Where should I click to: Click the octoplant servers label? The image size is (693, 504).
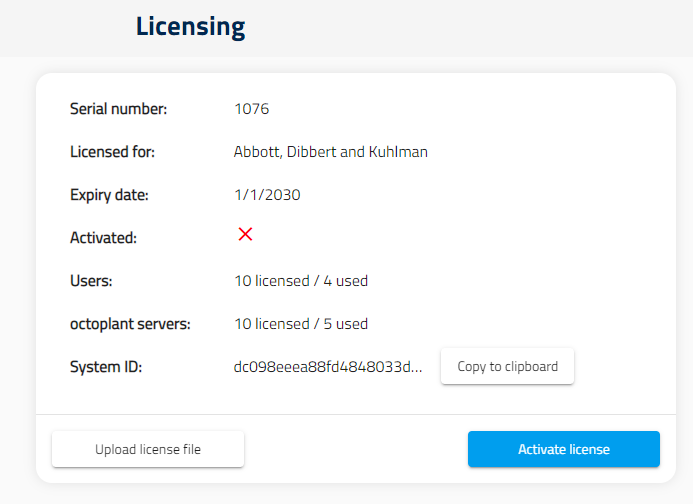pos(129,324)
